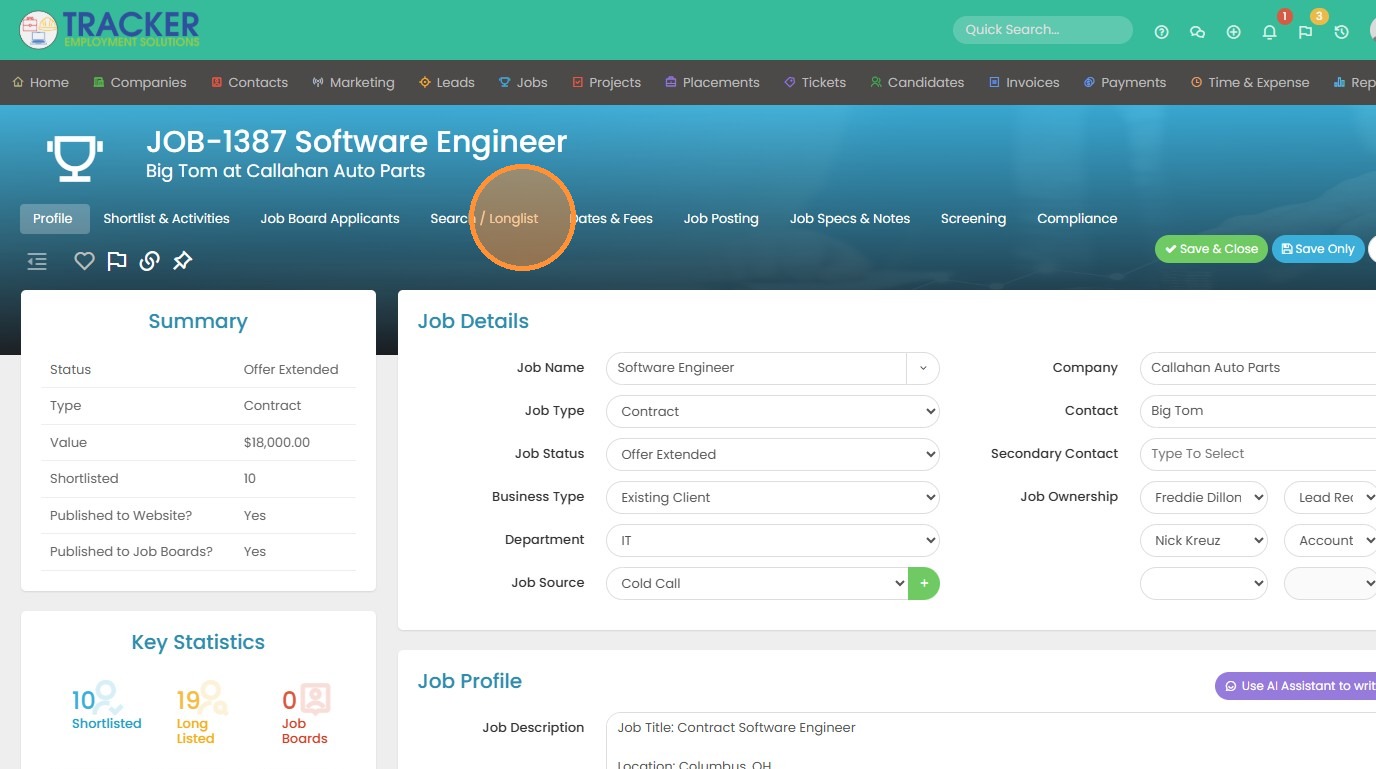
Task: Open the chat messages icon
Action: (x=1197, y=32)
